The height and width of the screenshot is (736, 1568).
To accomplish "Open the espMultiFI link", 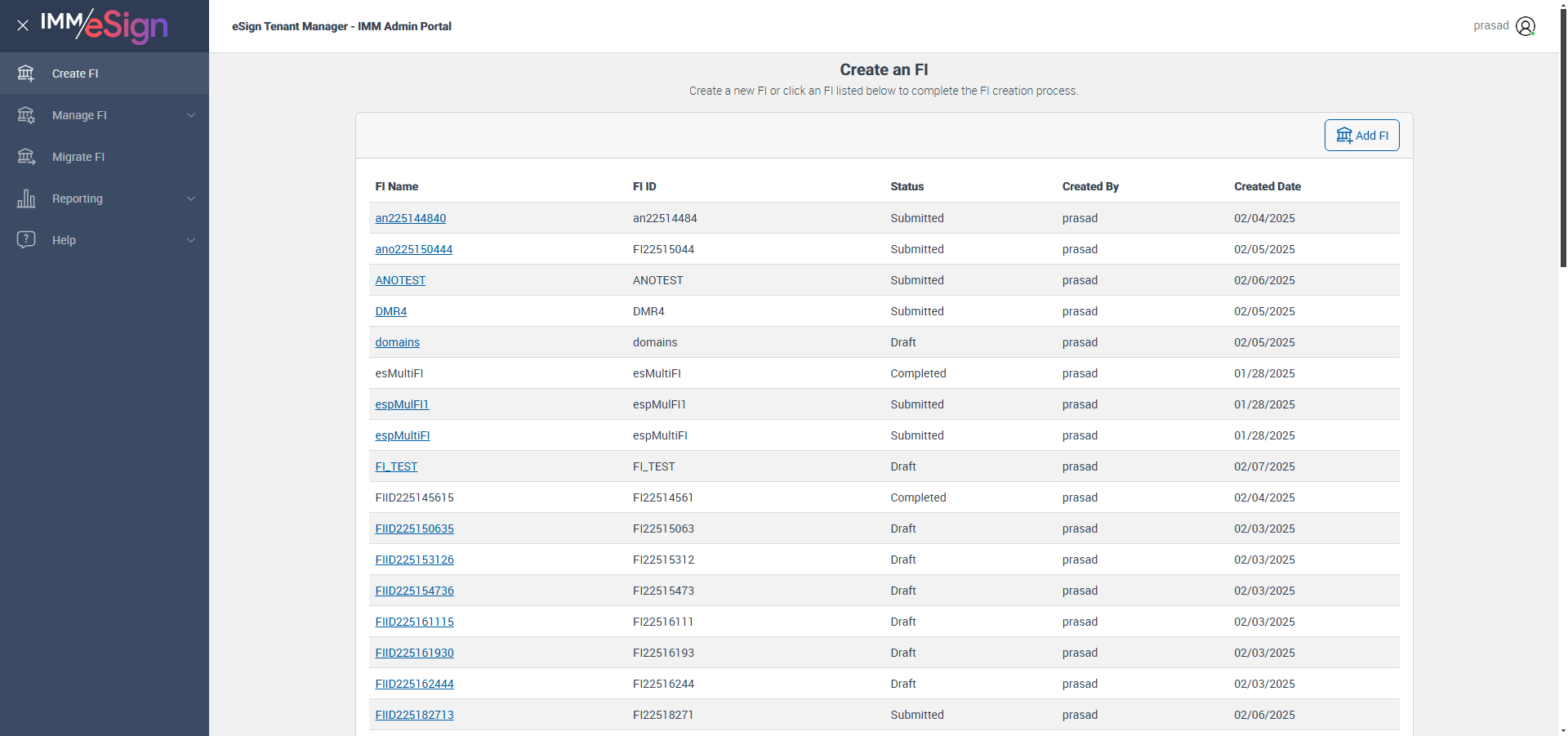I will [x=402, y=435].
